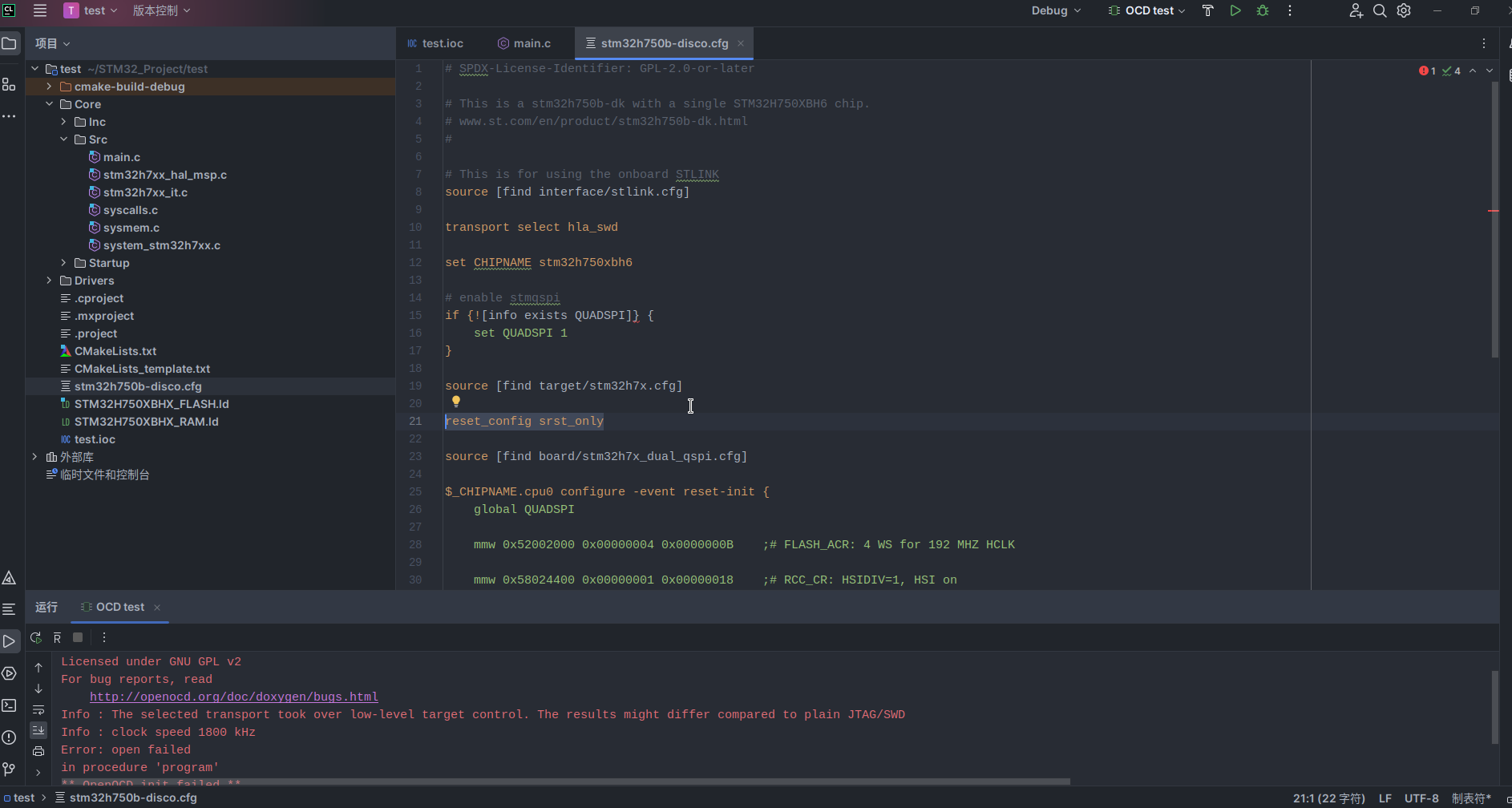This screenshot has height=808, width=1512.
Task: Toggle scroll-to-end in the console
Action: pyautogui.click(x=38, y=729)
